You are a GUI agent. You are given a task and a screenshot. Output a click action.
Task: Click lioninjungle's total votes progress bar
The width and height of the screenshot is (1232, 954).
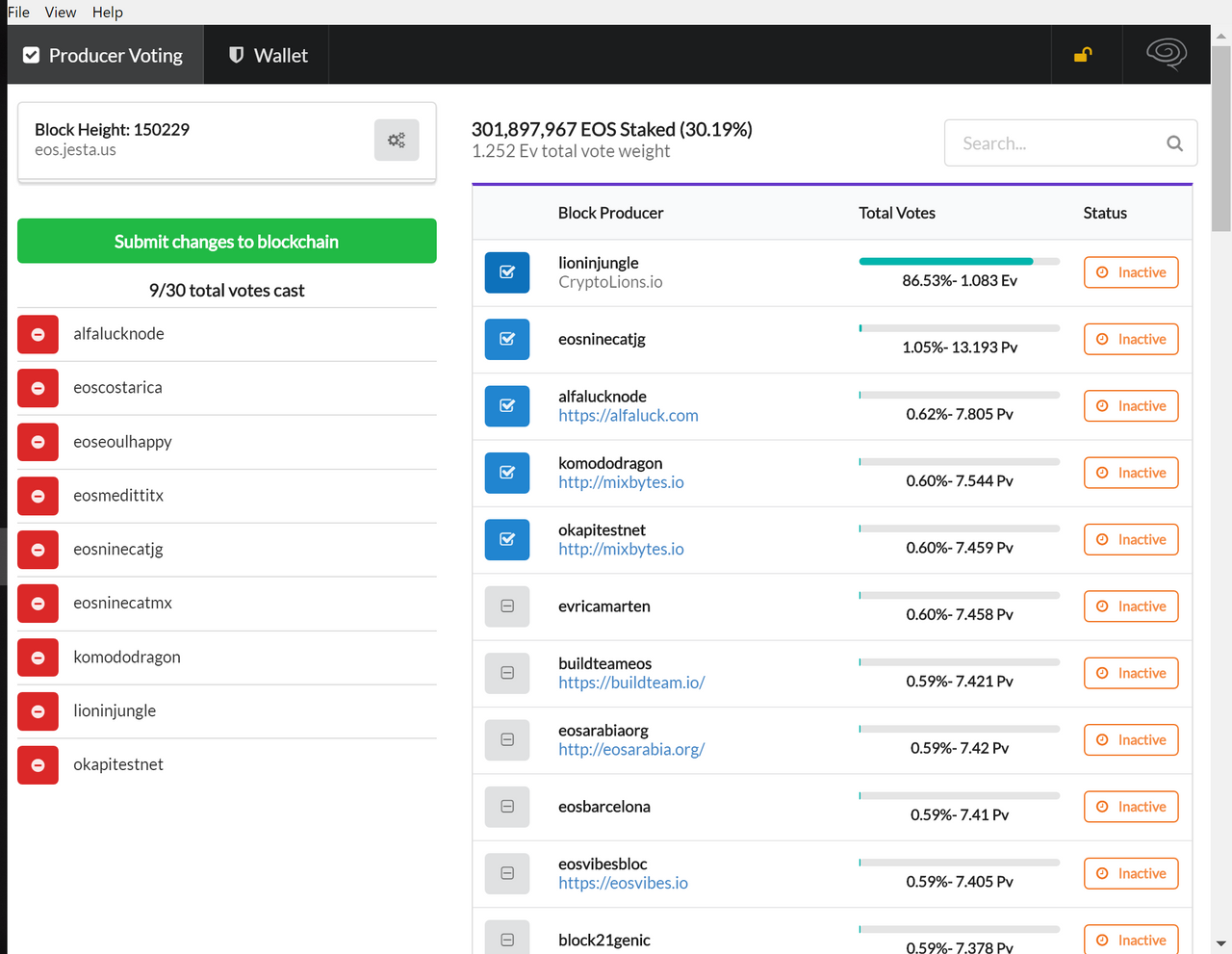coord(959,261)
